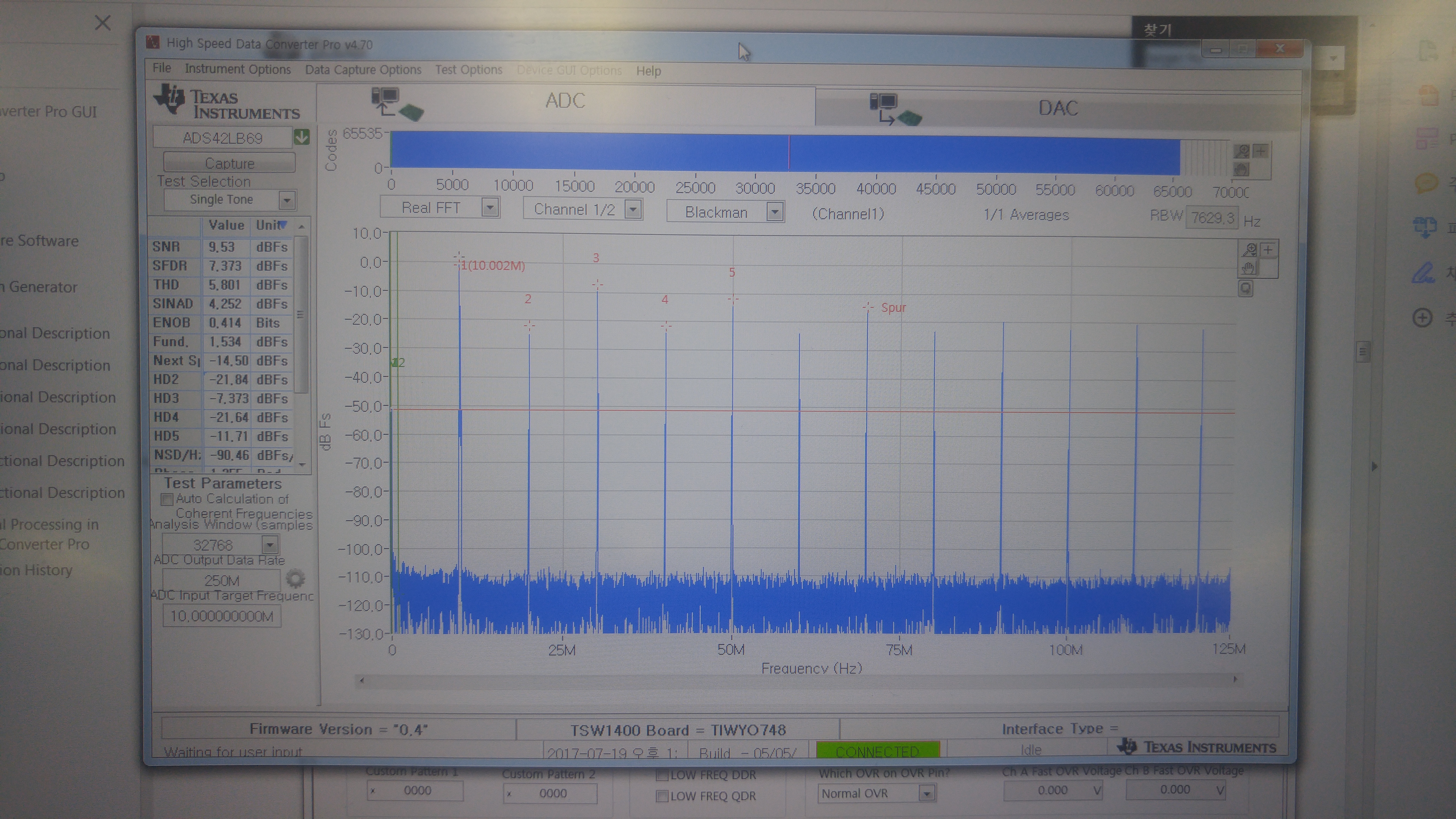1456x819 pixels.
Task: Check LOW FREQ QDR option
Action: click(x=662, y=797)
